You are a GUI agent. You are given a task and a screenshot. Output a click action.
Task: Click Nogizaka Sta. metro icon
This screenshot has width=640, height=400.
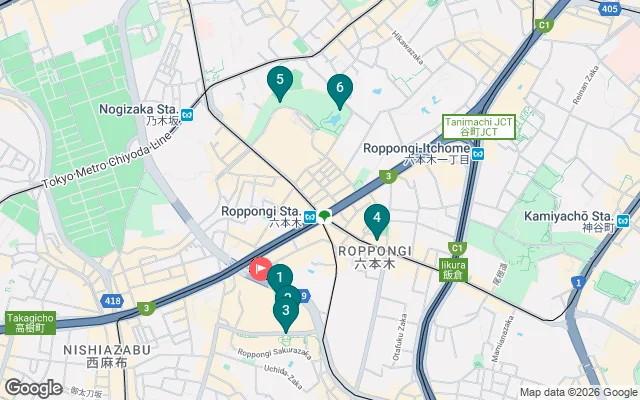[187, 115]
